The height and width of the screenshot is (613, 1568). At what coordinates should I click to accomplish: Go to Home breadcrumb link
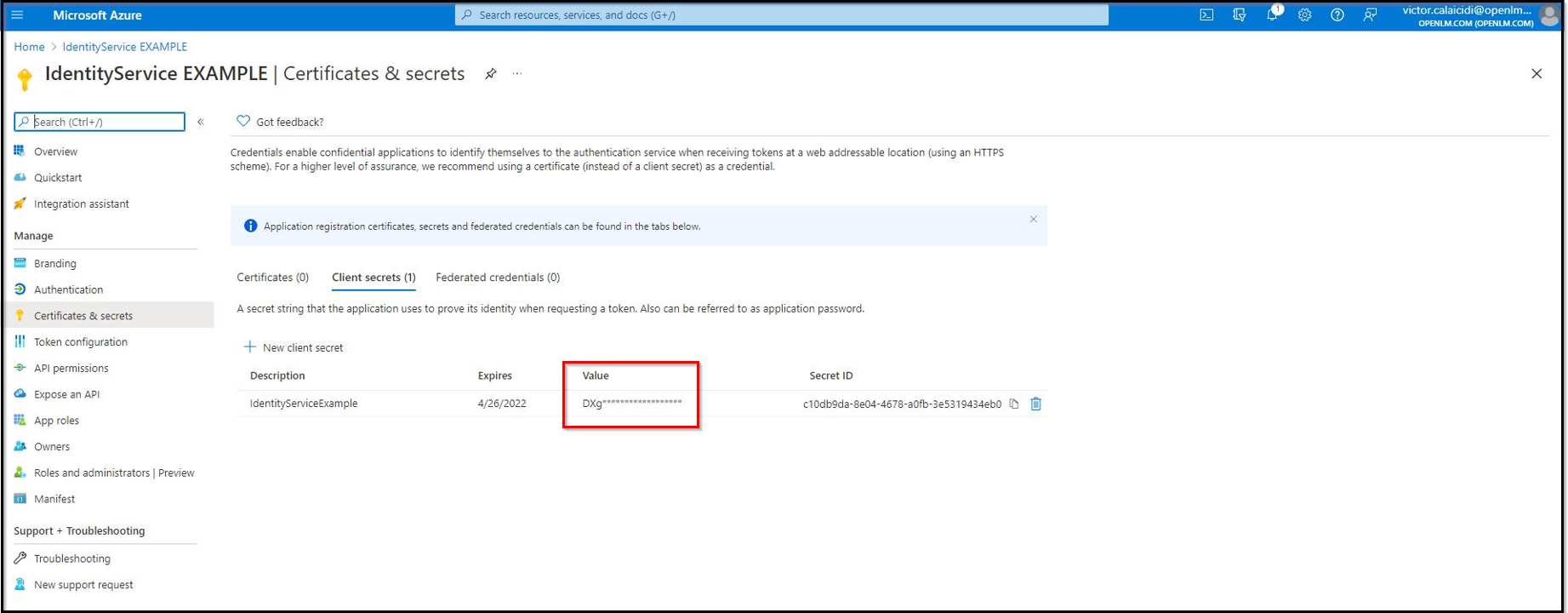tap(29, 47)
